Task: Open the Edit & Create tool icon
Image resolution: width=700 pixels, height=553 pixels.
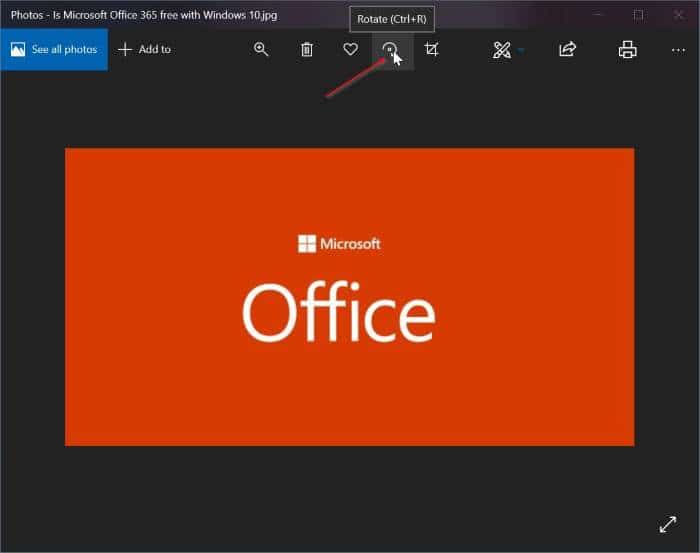Action: click(x=501, y=50)
